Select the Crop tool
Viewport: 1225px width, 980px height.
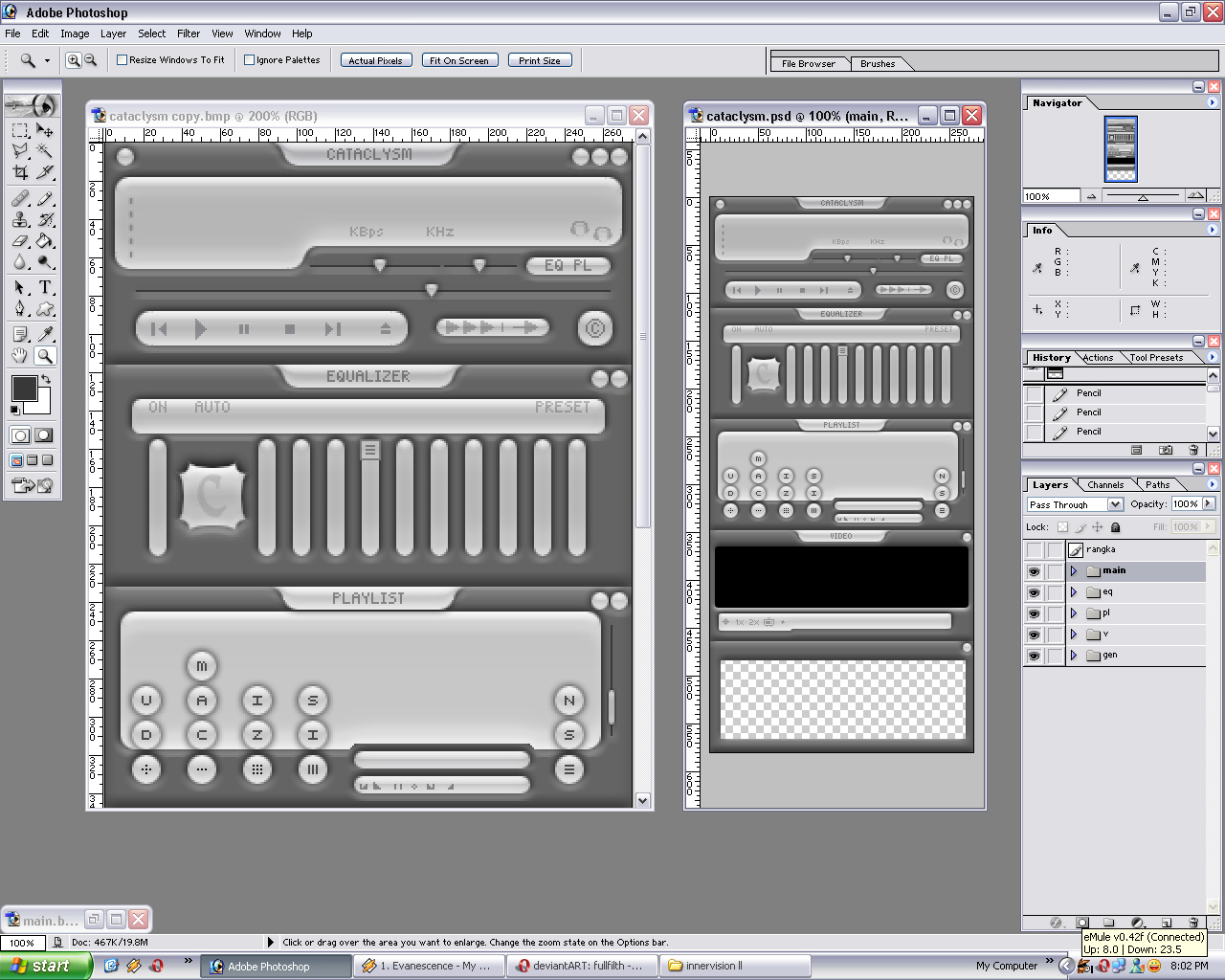20,172
